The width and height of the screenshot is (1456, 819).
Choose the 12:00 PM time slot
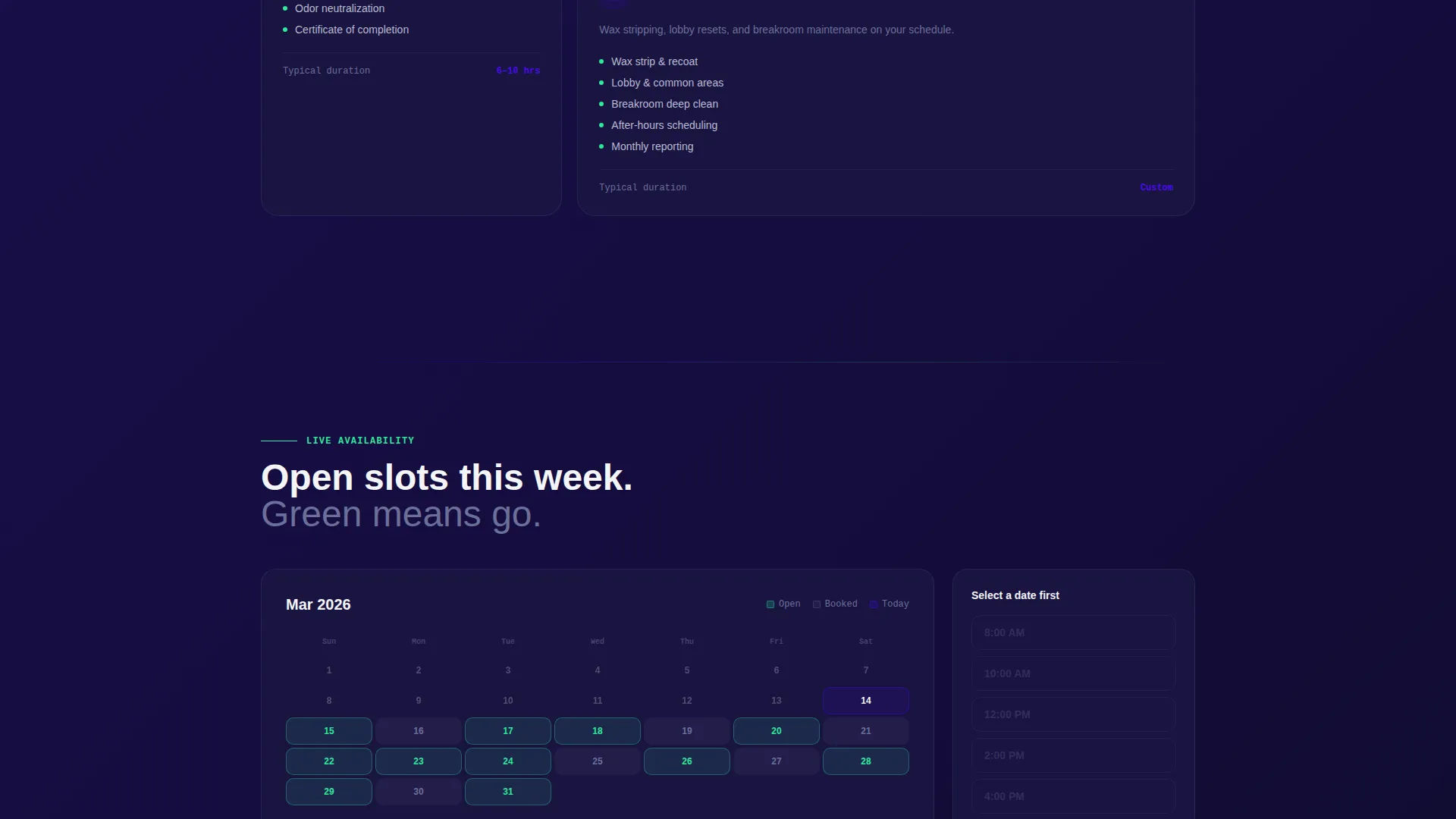[1073, 714]
